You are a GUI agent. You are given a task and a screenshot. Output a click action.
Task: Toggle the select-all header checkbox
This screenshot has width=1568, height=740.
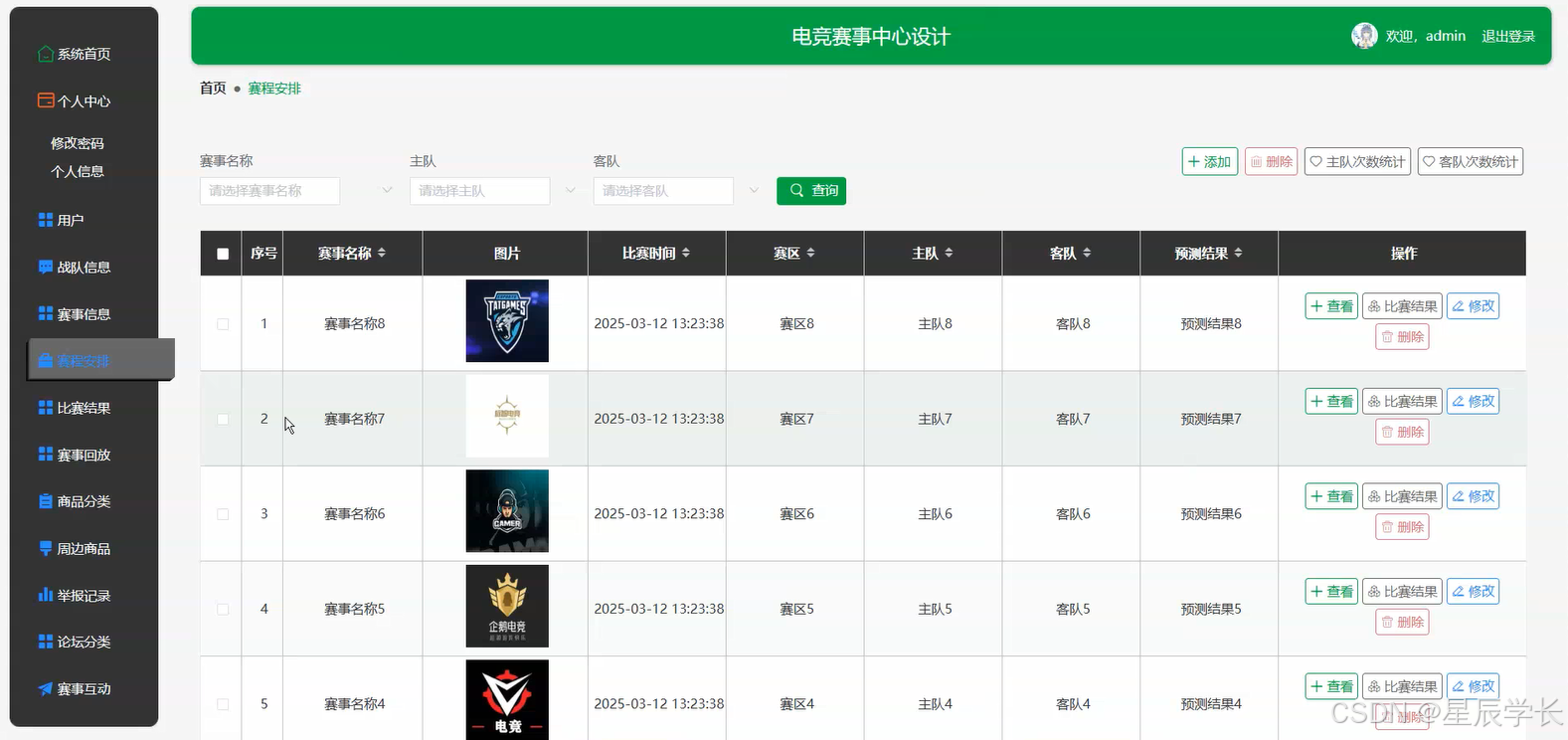click(223, 254)
